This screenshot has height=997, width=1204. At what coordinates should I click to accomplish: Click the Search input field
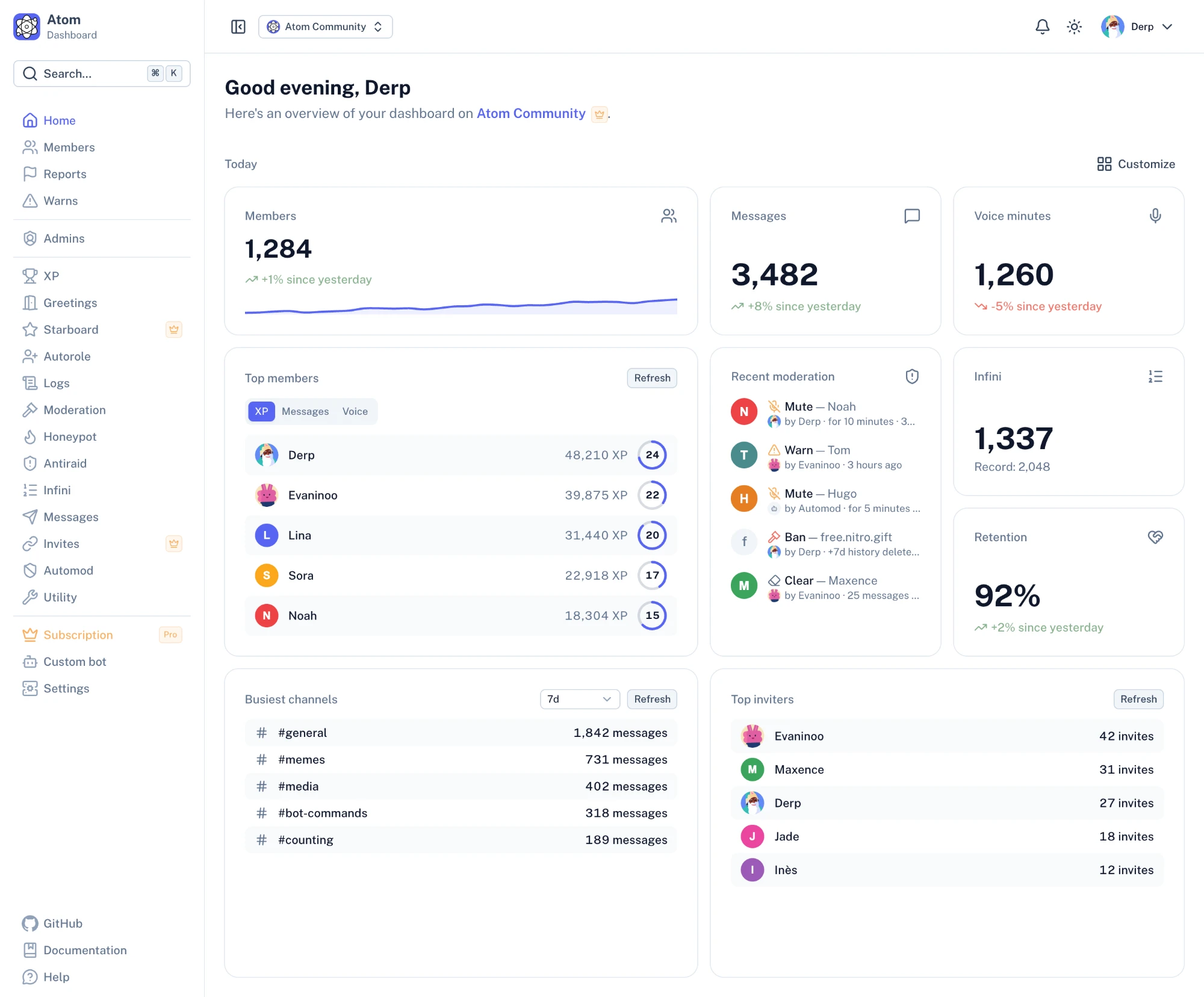(102, 73)
